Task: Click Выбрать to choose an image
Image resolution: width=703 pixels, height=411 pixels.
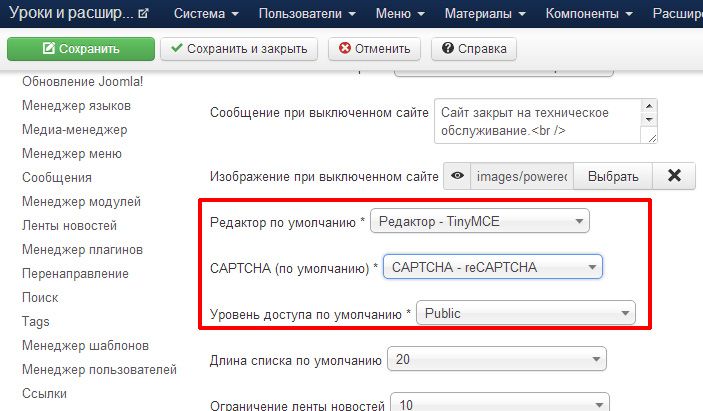Action: pos(612,176)
